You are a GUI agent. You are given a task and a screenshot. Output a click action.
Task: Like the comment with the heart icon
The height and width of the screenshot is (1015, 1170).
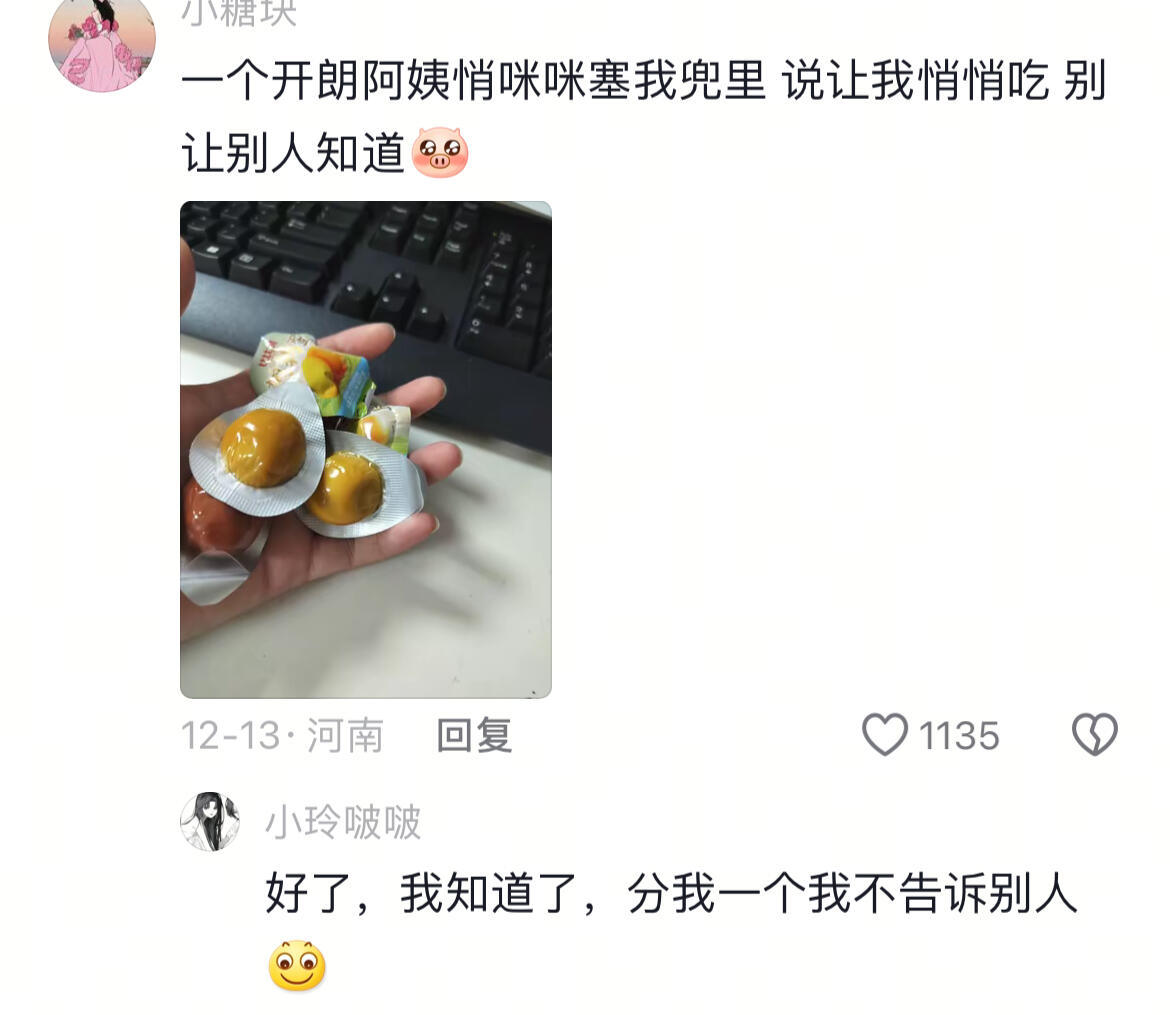click(x=885, y=734)
